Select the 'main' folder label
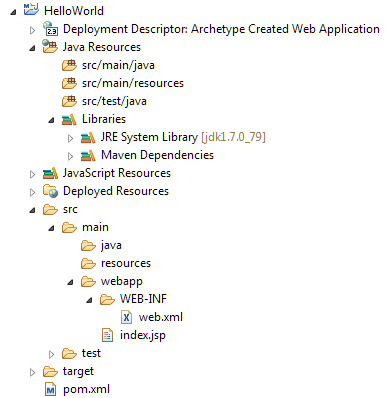 click(x=95, y=227)
